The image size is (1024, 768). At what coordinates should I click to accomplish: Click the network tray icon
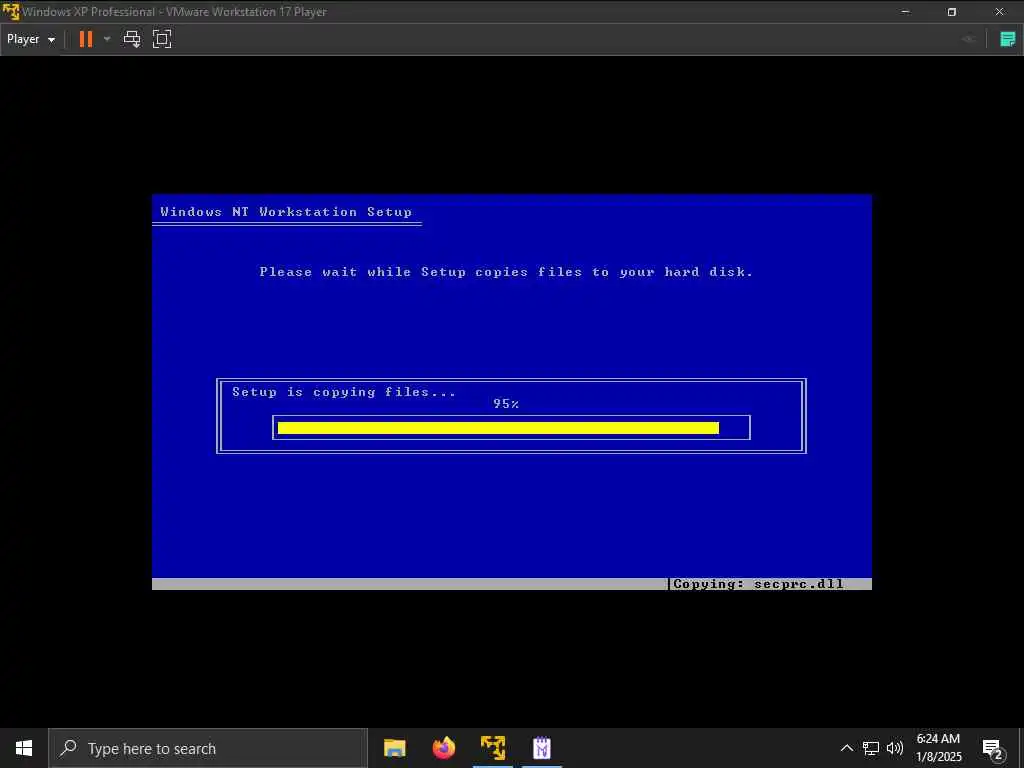[x=871, y=748]
